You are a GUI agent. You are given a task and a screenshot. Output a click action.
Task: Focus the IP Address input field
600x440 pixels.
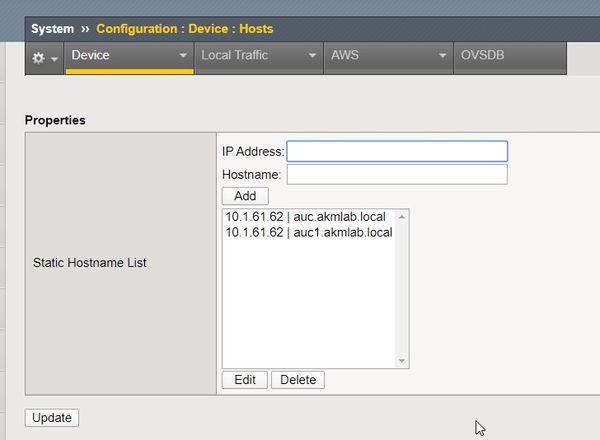[396, 151]
